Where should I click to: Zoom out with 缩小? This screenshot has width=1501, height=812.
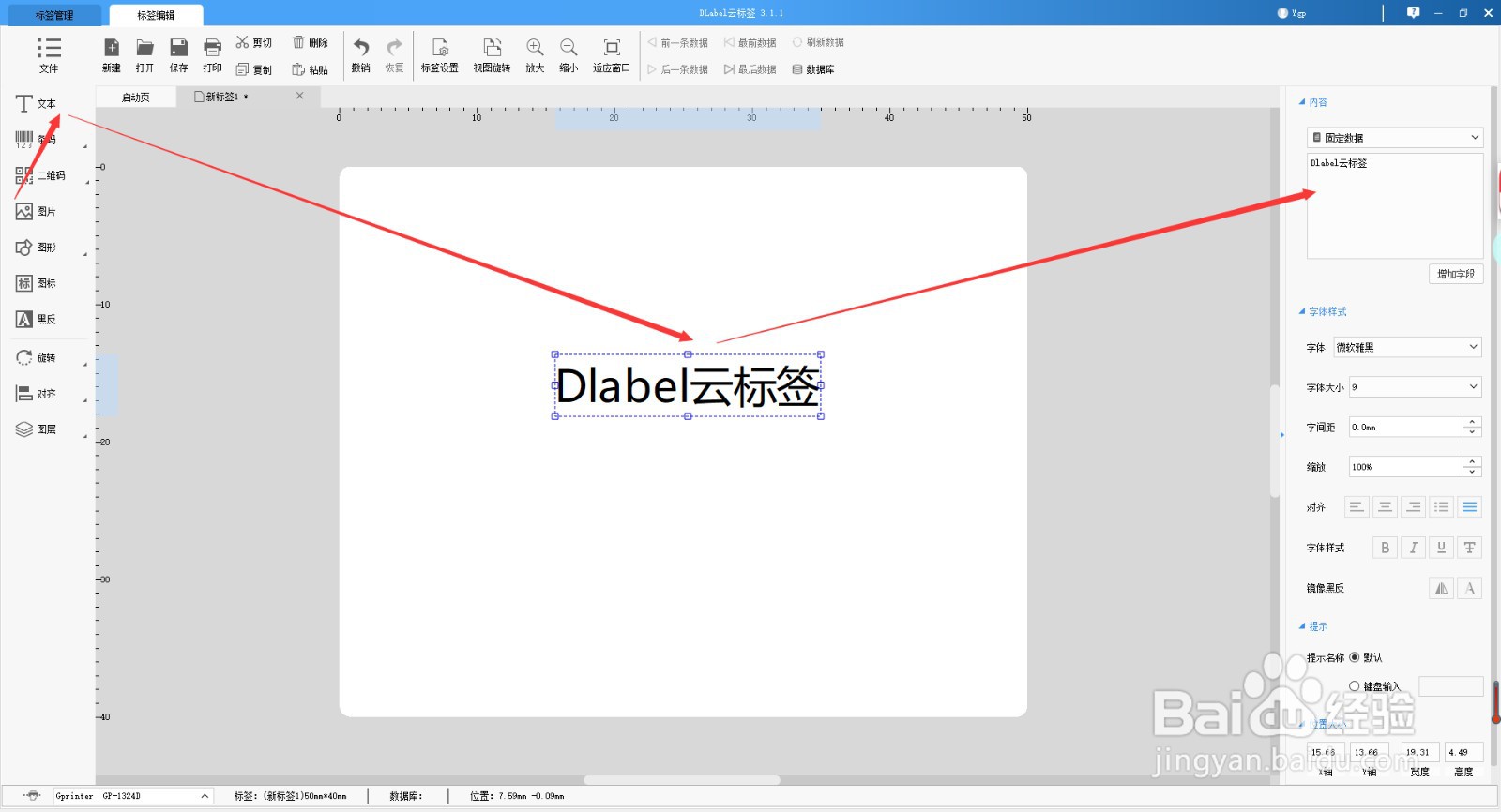point(569,55)
